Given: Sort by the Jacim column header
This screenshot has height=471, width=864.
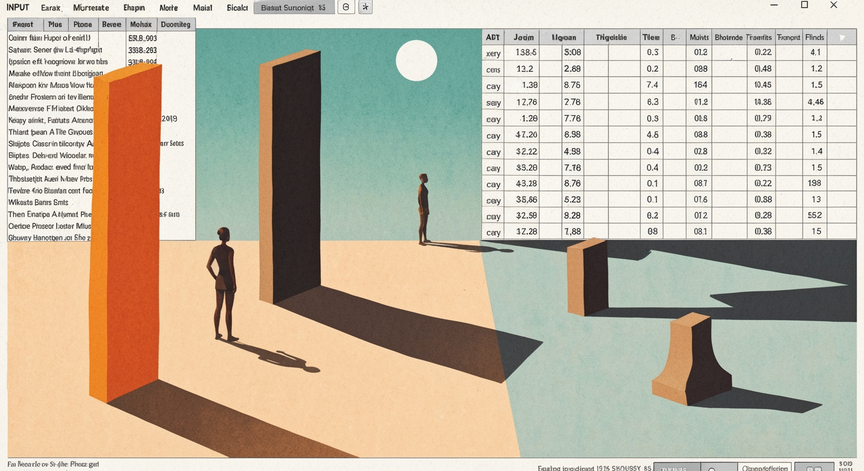Looking at the screenshot, I should (523, 37).
